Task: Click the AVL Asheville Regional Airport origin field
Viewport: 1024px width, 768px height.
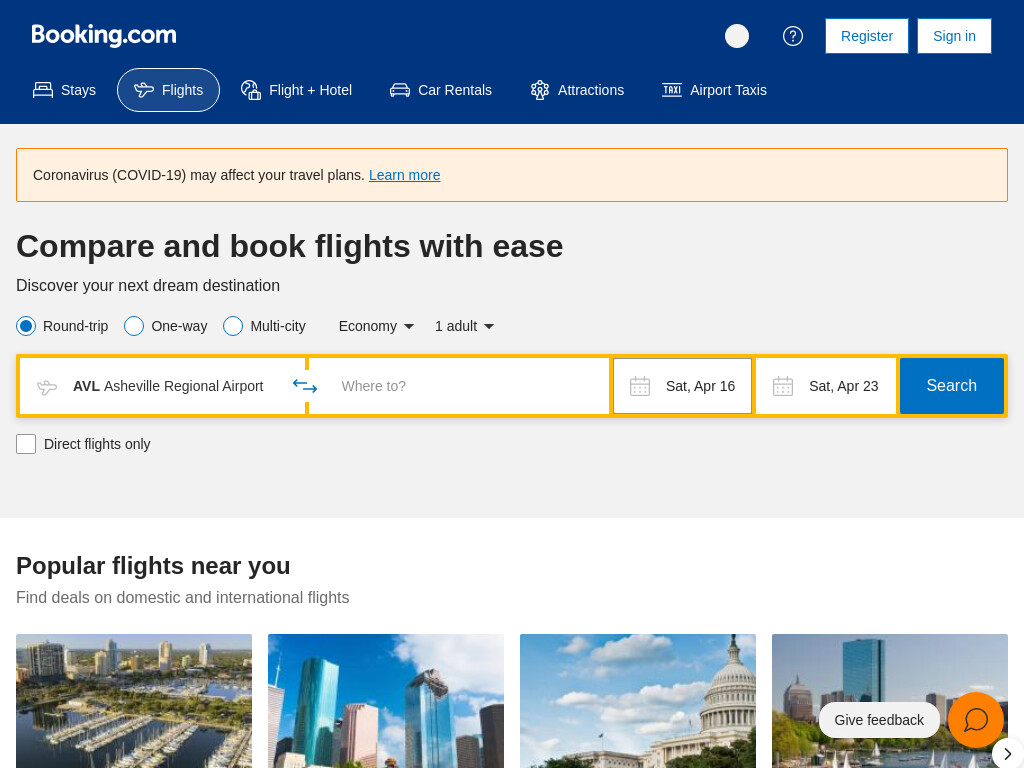Action: click(x=163, y=386)
